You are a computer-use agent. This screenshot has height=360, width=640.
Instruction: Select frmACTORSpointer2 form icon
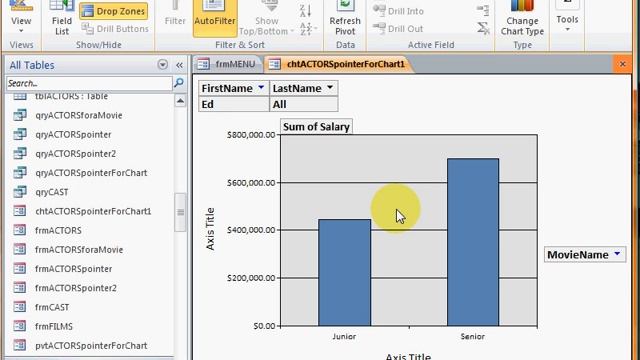[x=20, y=288]
